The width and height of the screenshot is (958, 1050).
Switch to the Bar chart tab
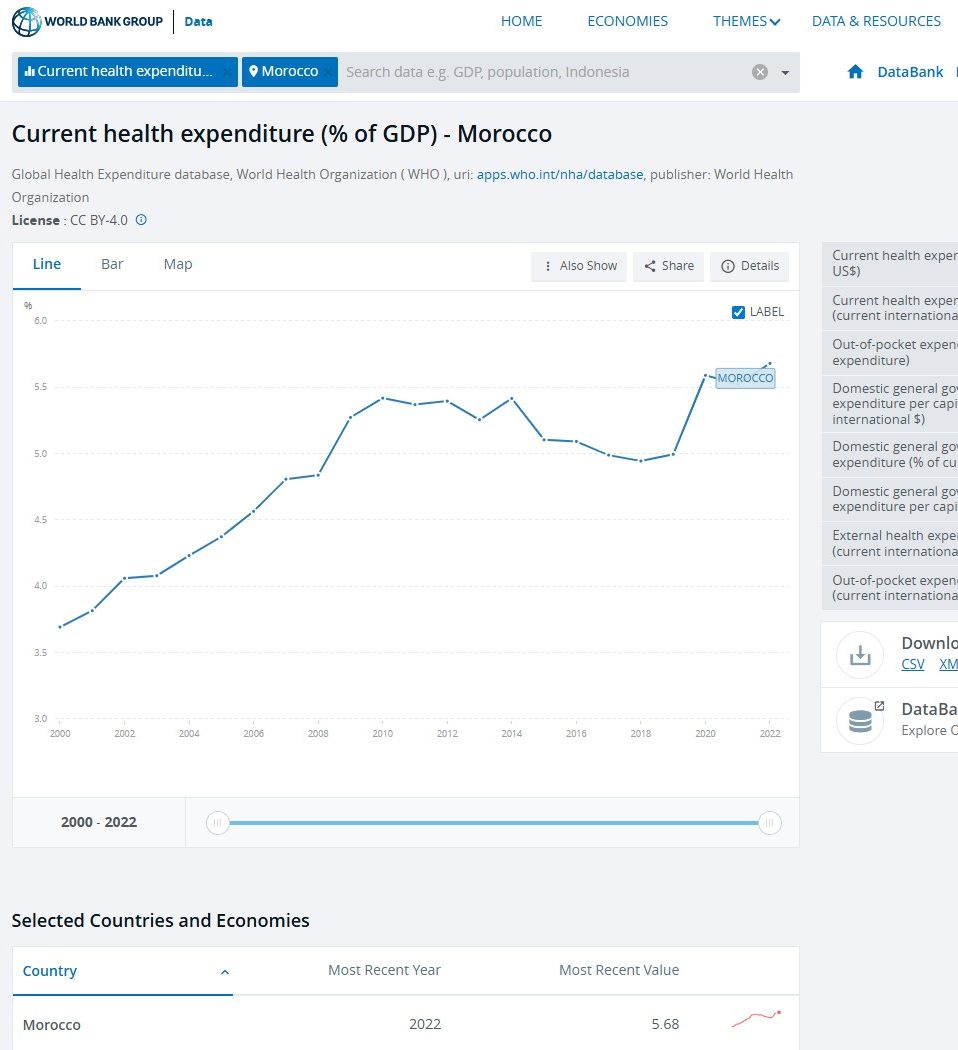pos(112,264)
